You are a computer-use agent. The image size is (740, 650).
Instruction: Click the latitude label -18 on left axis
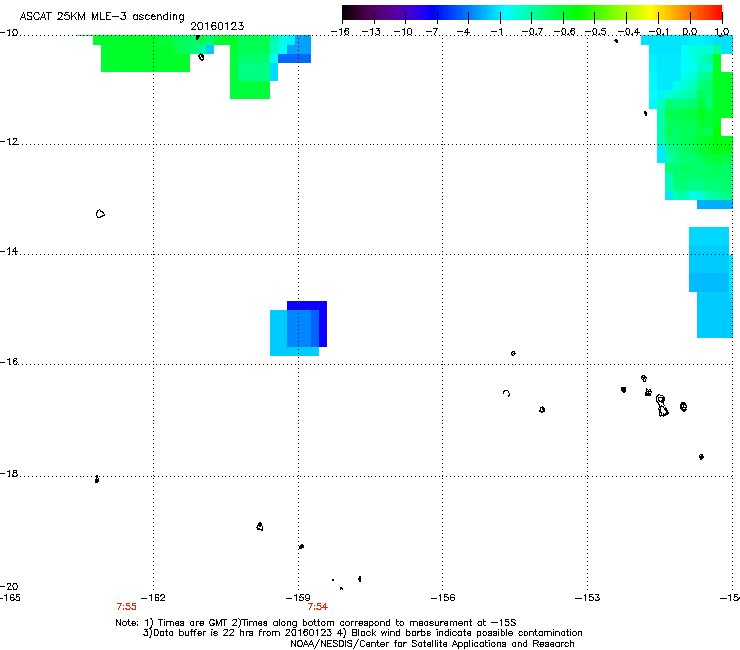pos(9,473)
